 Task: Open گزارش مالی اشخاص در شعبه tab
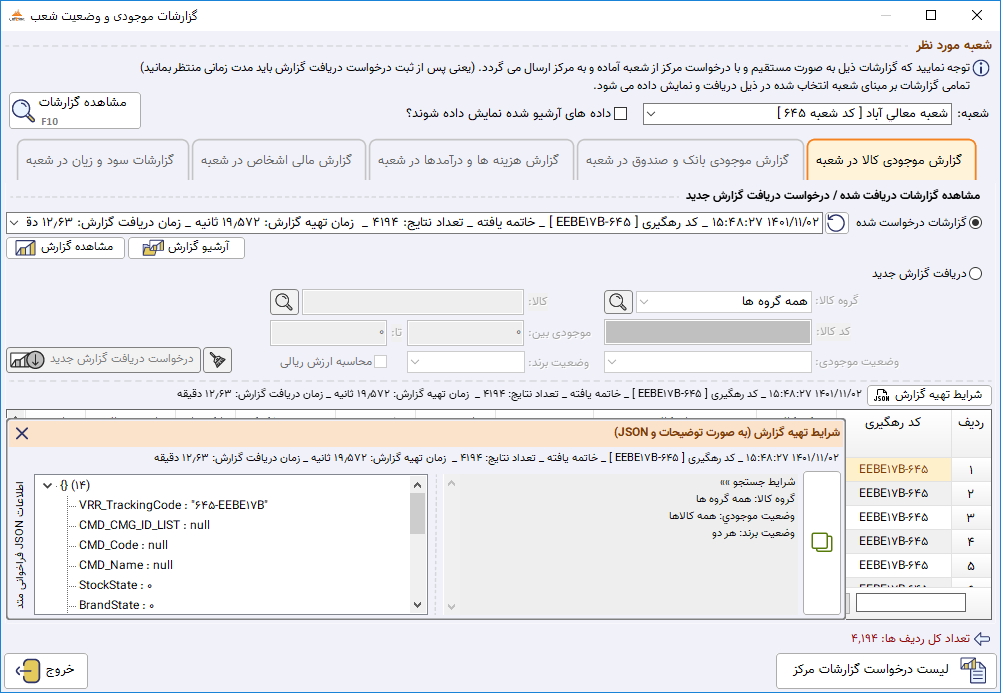click(278, 160)
